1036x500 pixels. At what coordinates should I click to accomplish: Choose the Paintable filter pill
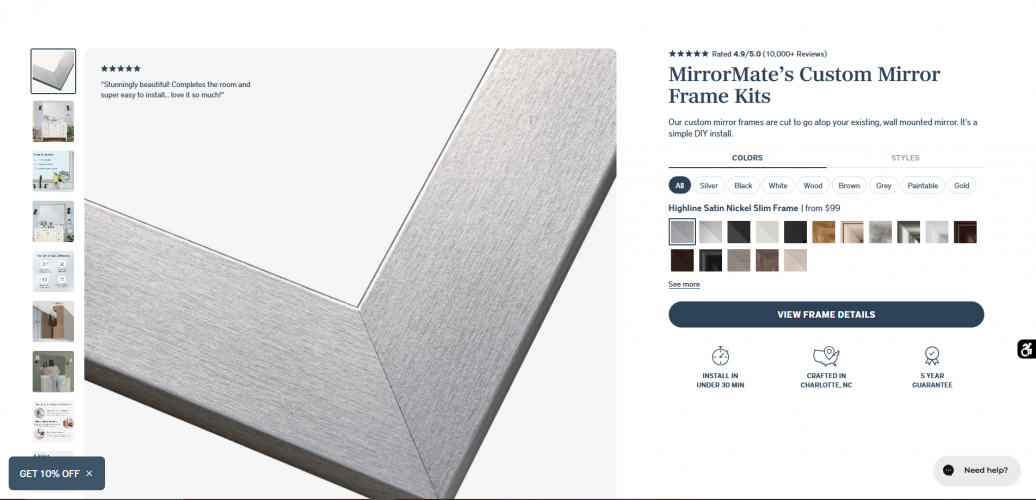[922, 186]
